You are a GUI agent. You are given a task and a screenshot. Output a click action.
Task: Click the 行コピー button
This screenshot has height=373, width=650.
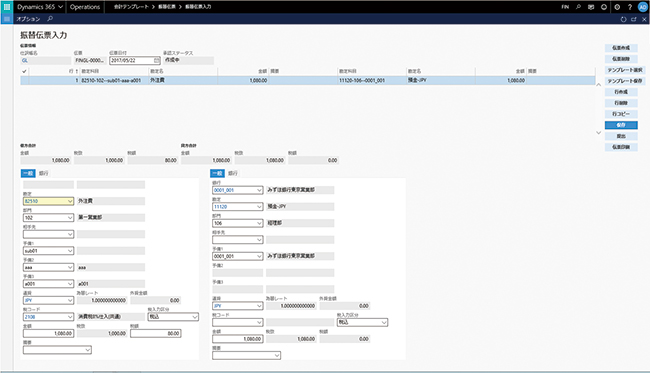point(621,114)
